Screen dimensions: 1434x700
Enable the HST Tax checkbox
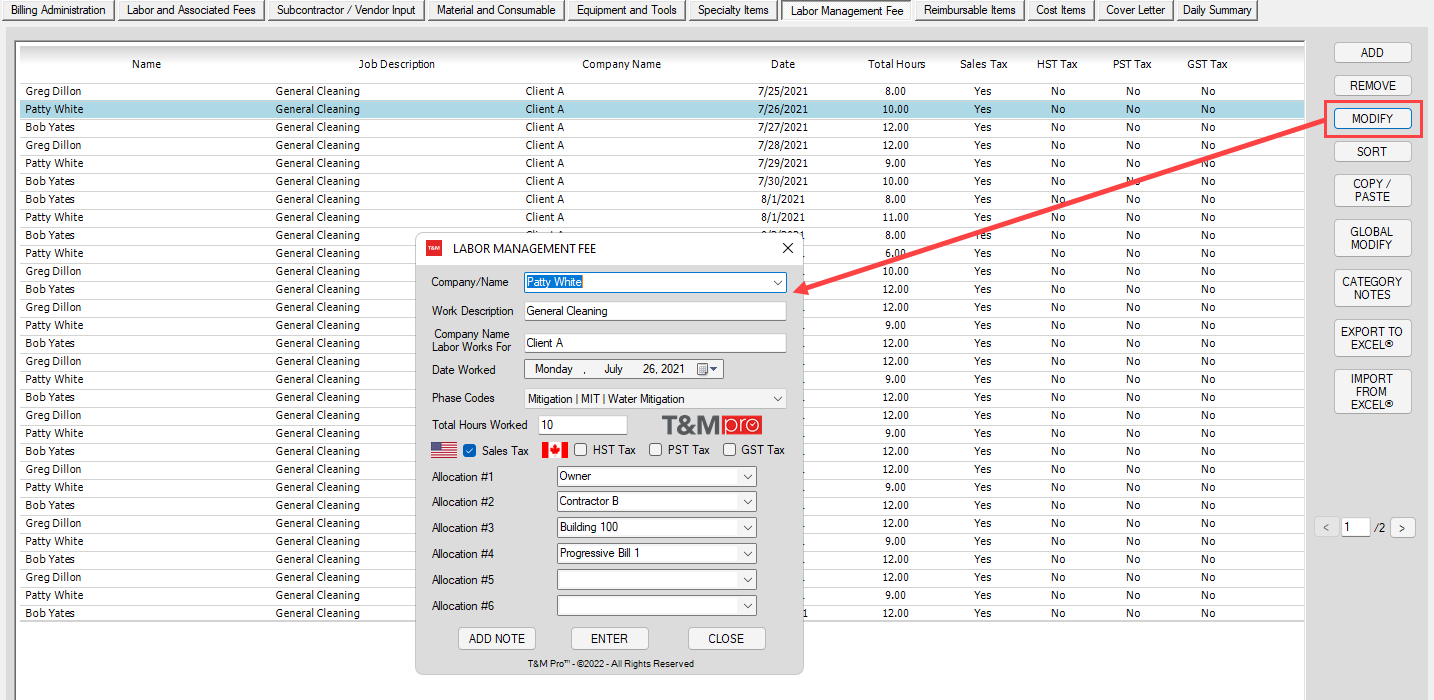click(581, 450)
